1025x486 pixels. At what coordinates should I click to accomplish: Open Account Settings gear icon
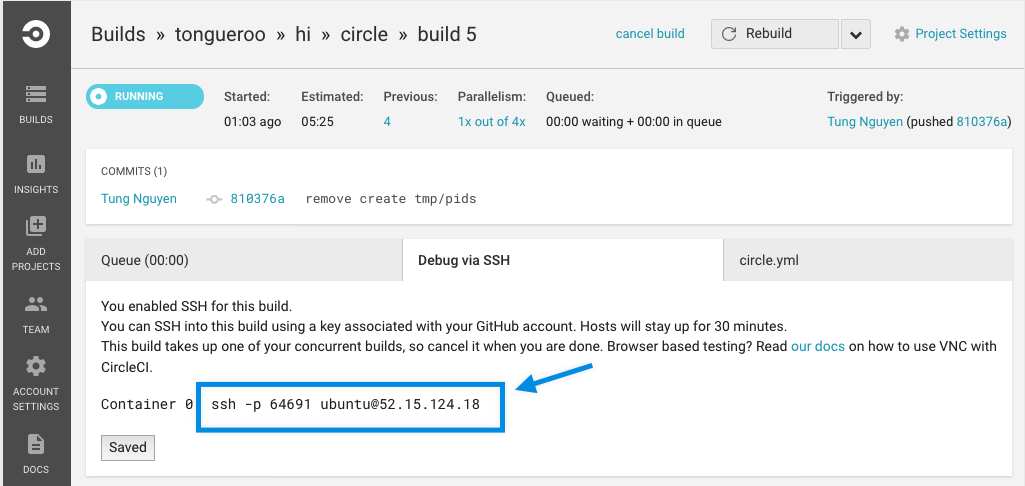(x=35, y=366)
